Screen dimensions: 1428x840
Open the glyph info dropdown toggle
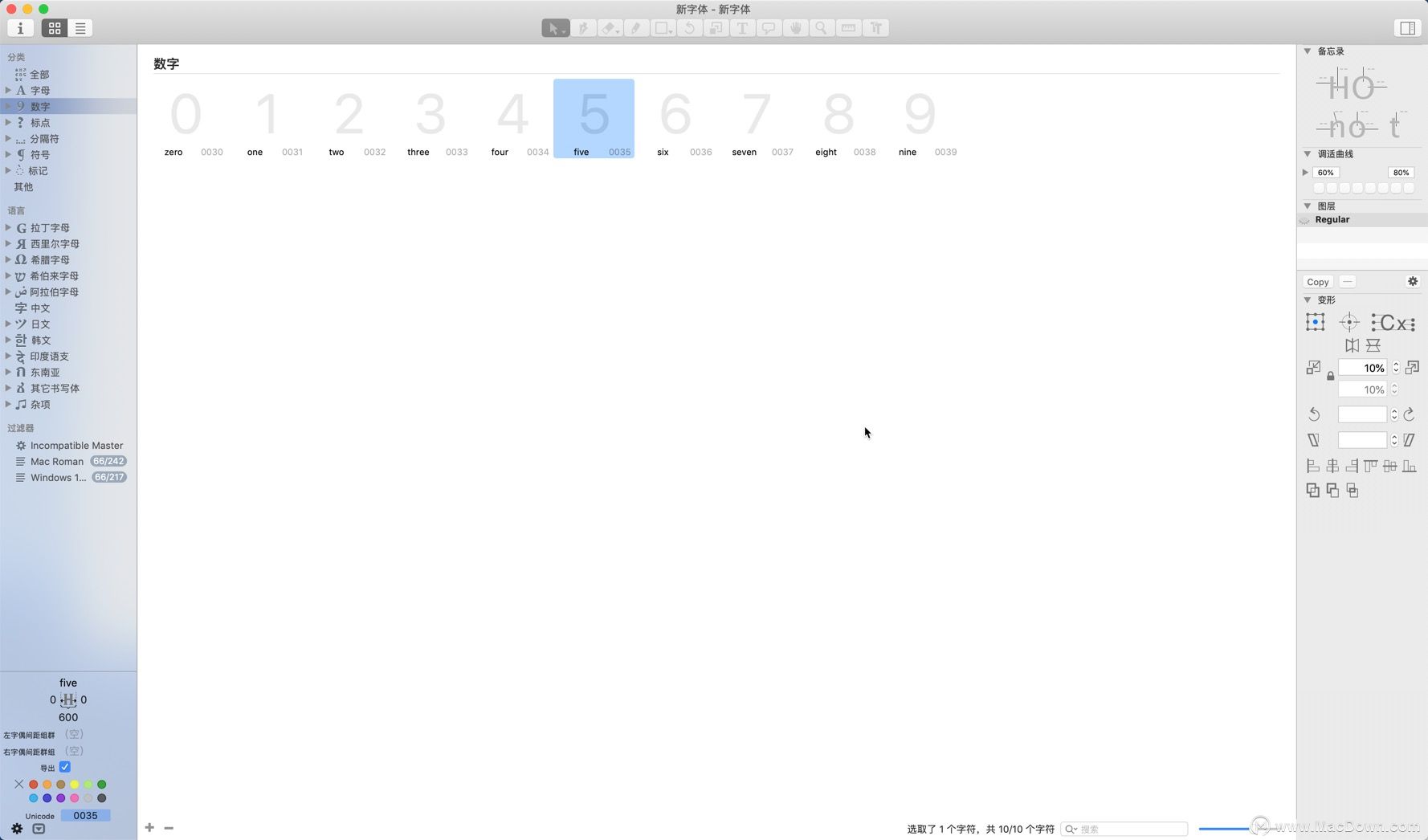(39, 828)
